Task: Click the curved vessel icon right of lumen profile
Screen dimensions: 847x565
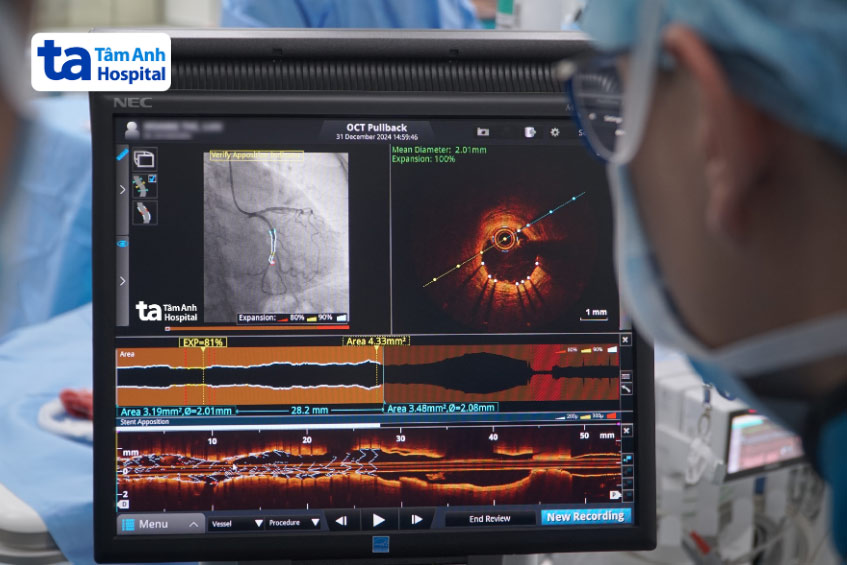Action: (x=626, y=389)
